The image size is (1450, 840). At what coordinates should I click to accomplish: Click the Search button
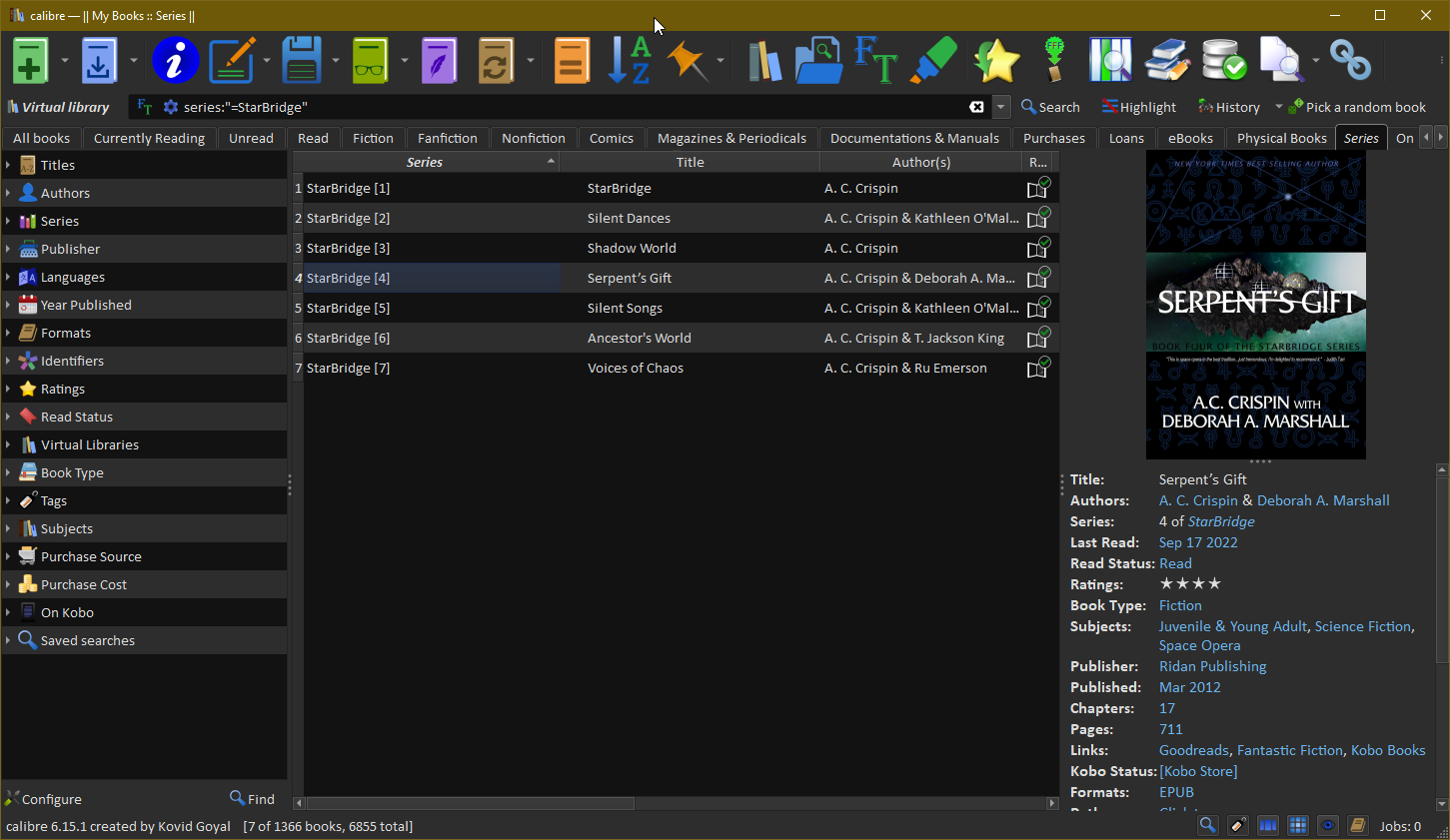[1050, 107]
